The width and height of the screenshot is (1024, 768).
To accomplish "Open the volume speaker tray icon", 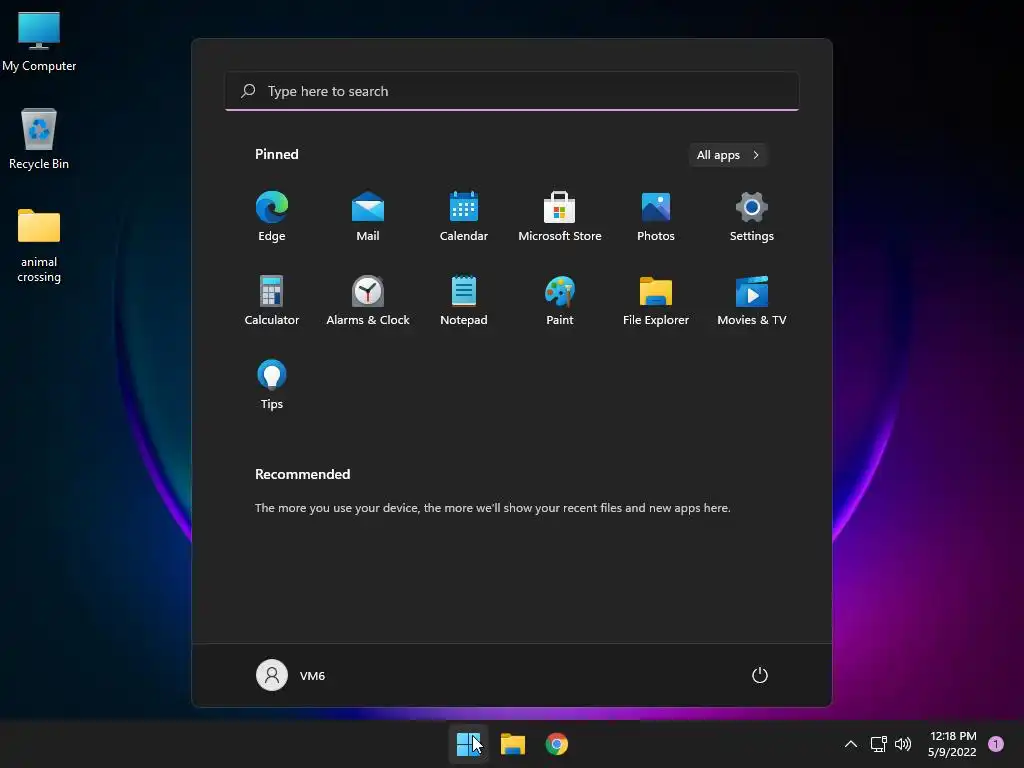I will coord(903,744).
